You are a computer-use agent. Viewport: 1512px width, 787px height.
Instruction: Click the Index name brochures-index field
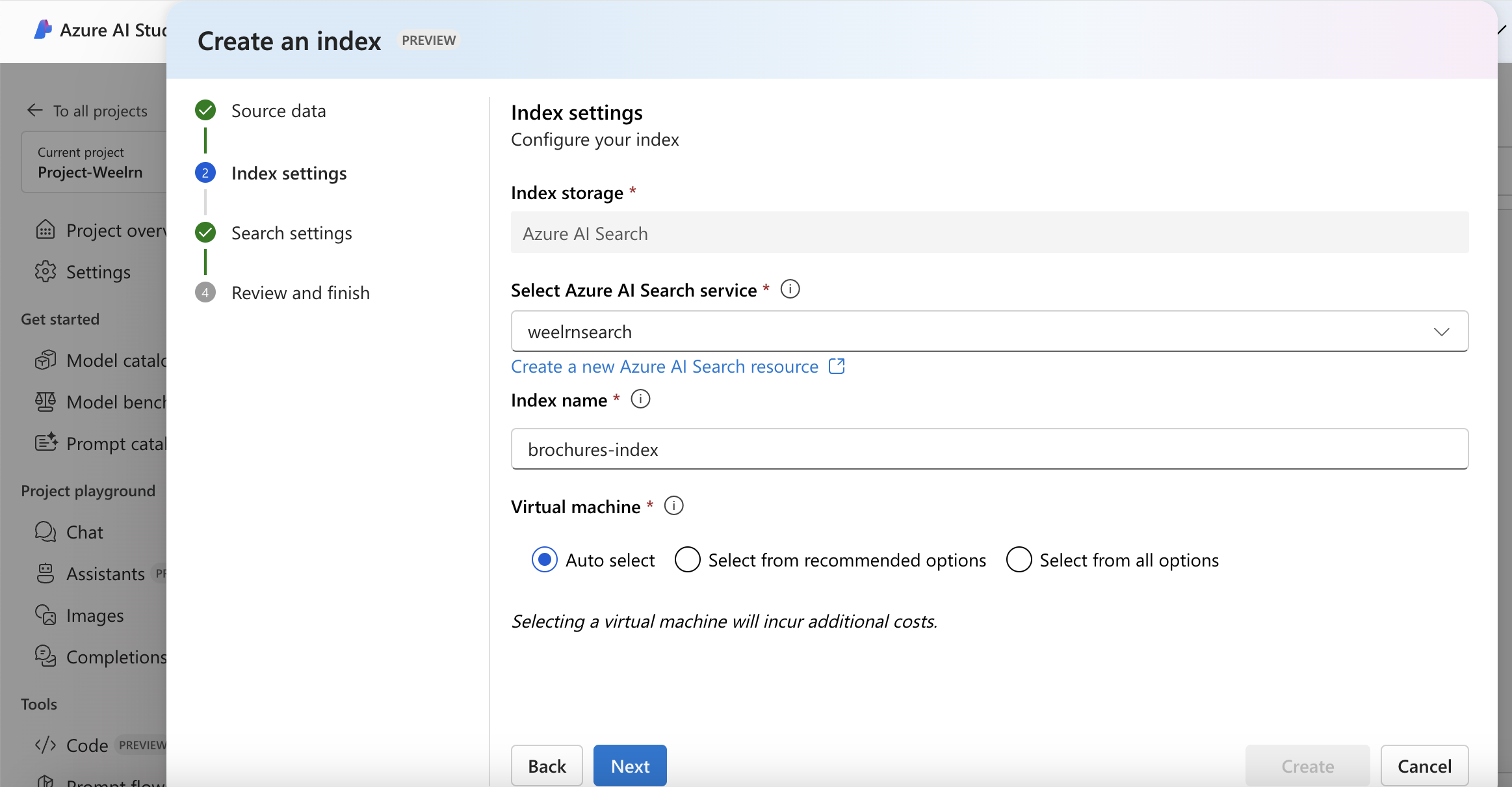(989, 449)
